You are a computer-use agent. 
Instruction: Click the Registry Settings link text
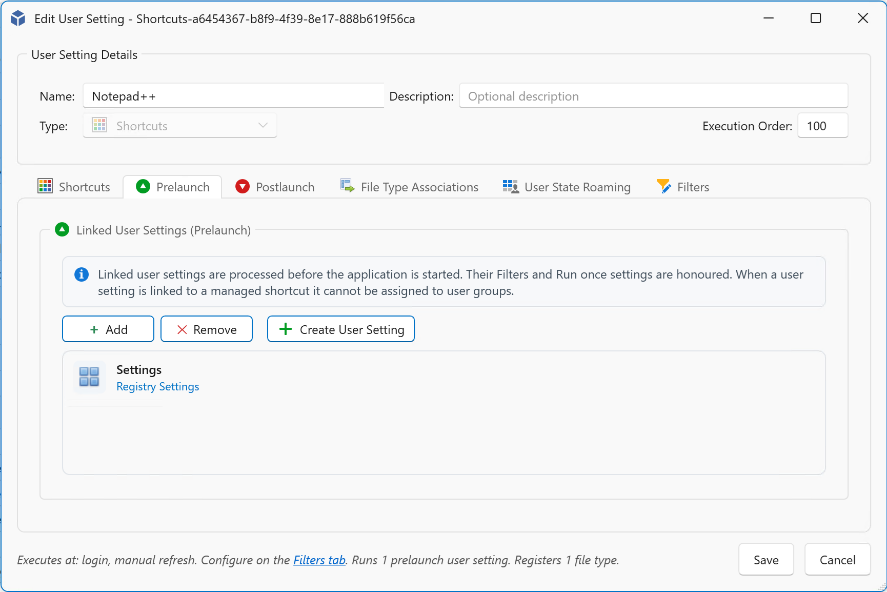(x=158, y=386)
